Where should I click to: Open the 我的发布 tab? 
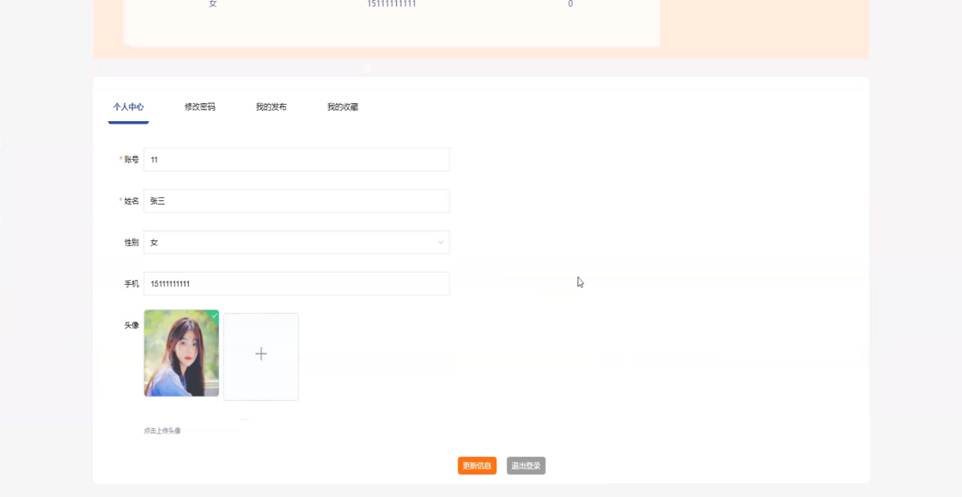(x=271, y=107)
